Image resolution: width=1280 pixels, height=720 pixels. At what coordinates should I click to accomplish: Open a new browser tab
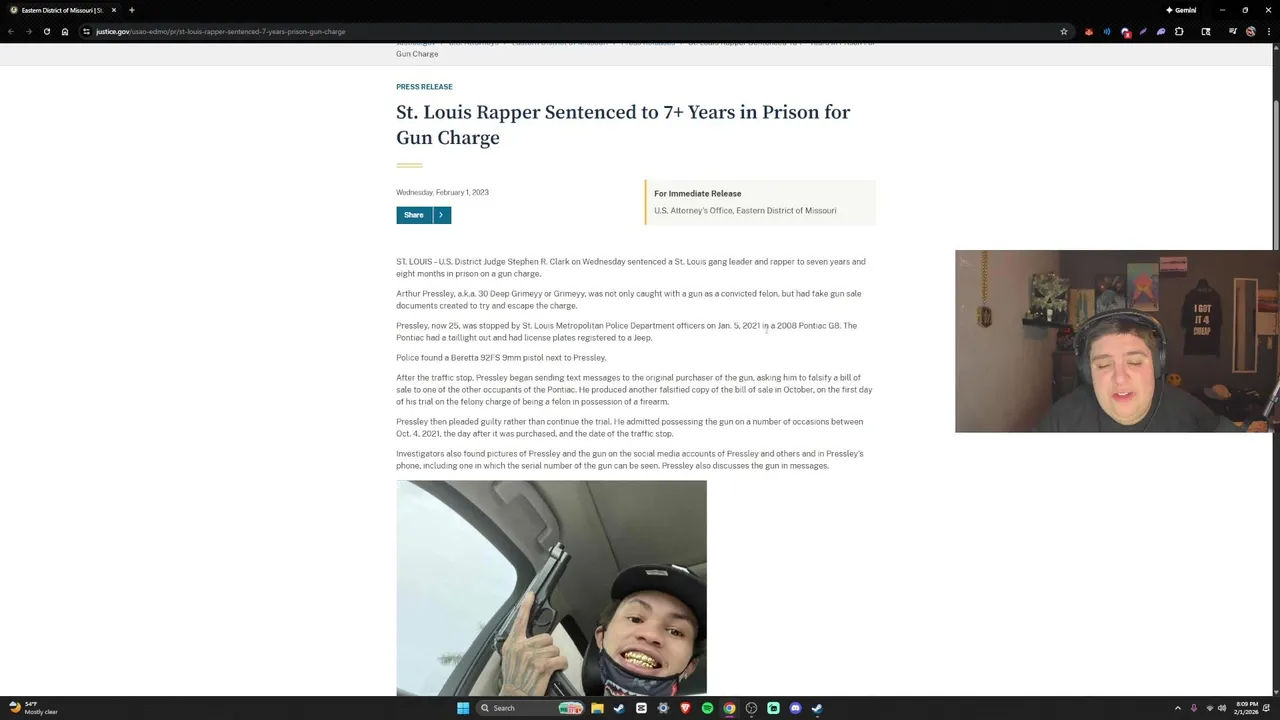pyautogui.click(x=131, y=10)
